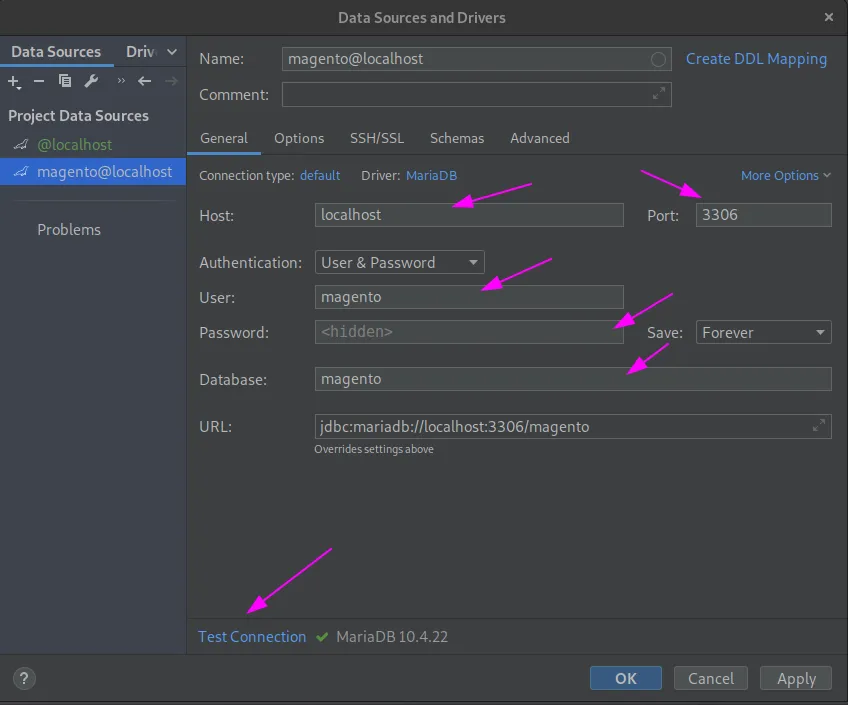Switch to the Schemas tab
Image resolution: width=848 pixels, height=705 pixels.
click(x=457, y=138)
